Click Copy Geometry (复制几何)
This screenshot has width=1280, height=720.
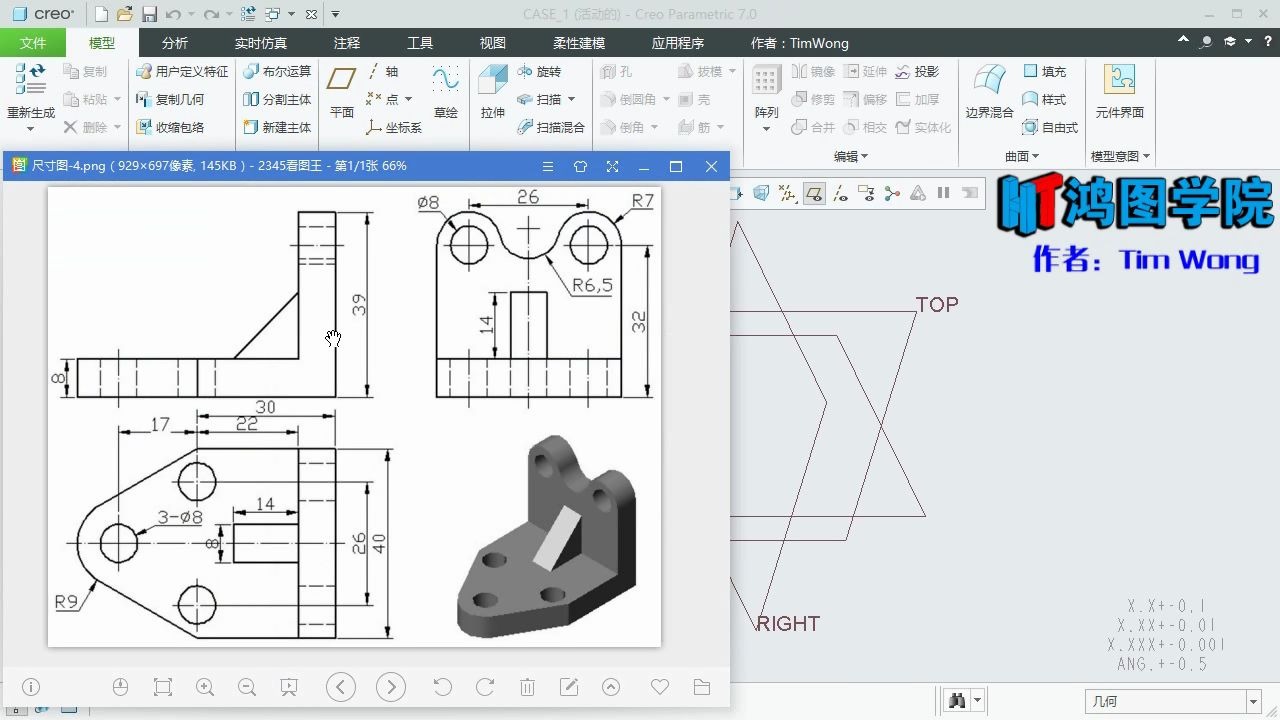coord(170,99)
